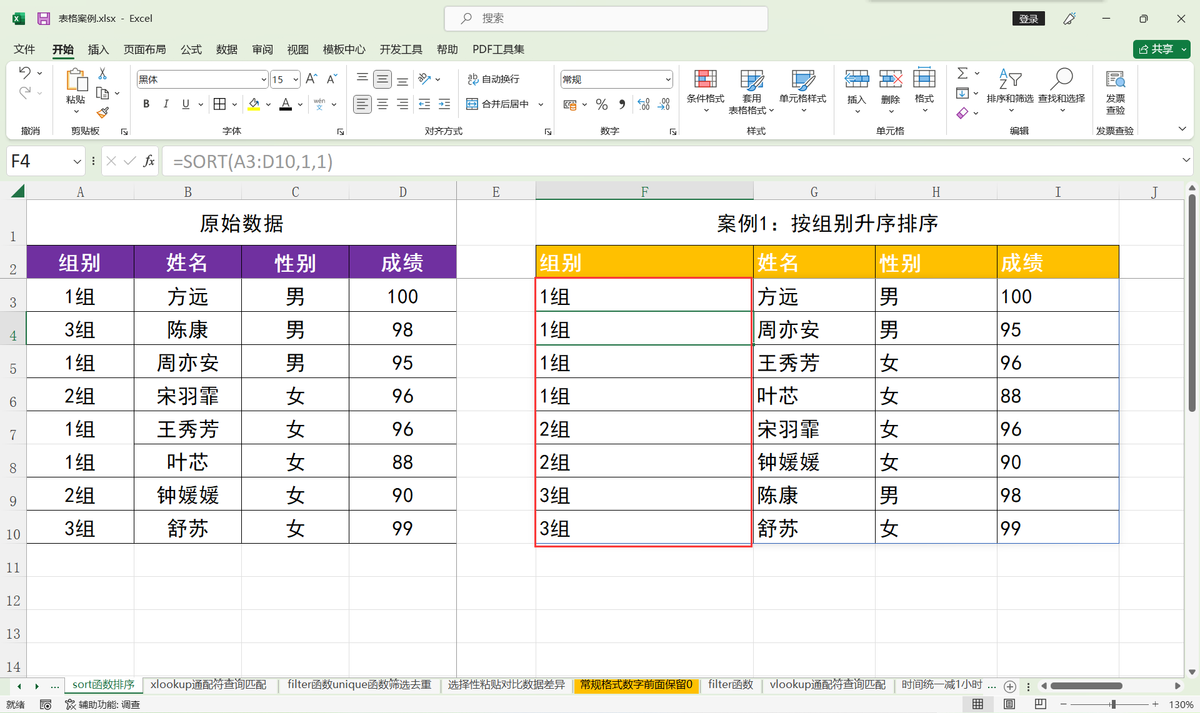Click the AutoSum sigma icon

pyautogui.click(x=962, y=73)
